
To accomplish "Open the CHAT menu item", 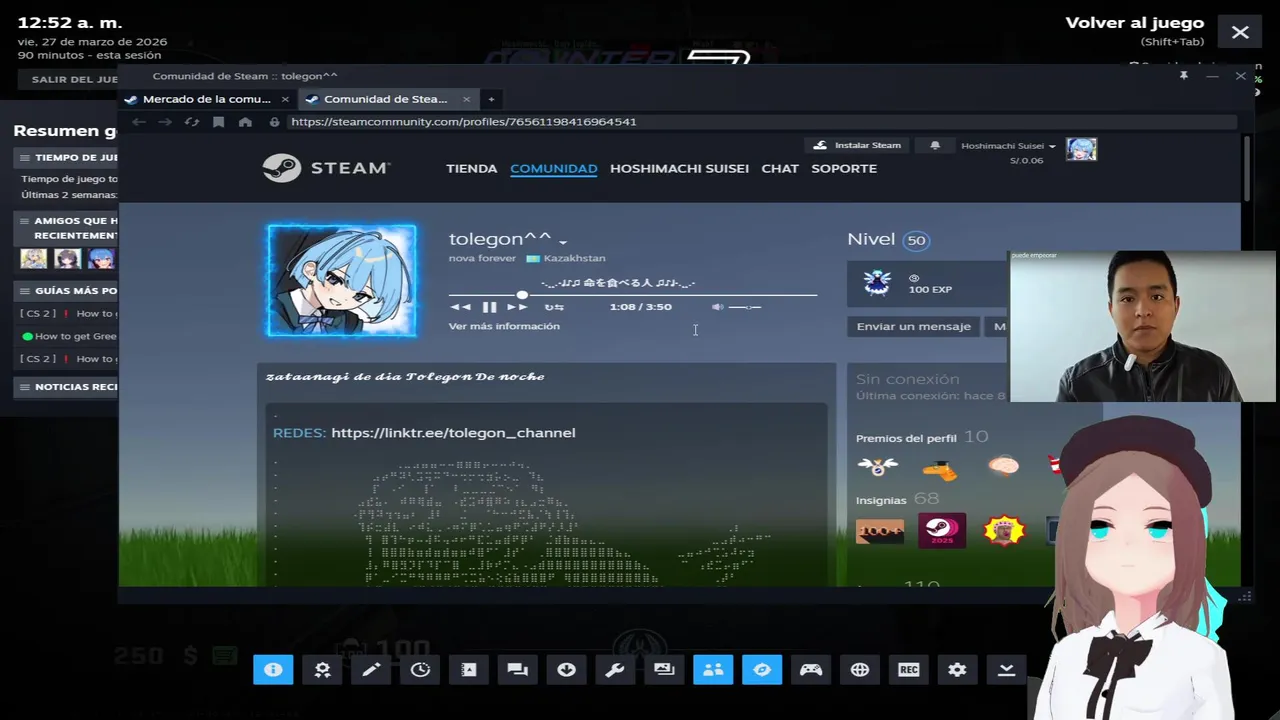I will tap(780, 168).
